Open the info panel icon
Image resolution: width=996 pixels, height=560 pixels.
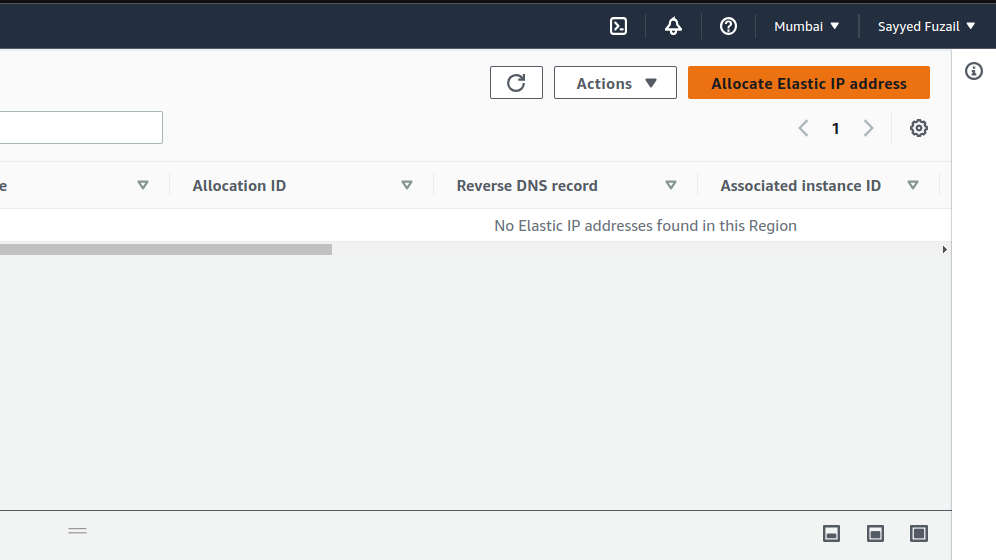coord(974,71)
